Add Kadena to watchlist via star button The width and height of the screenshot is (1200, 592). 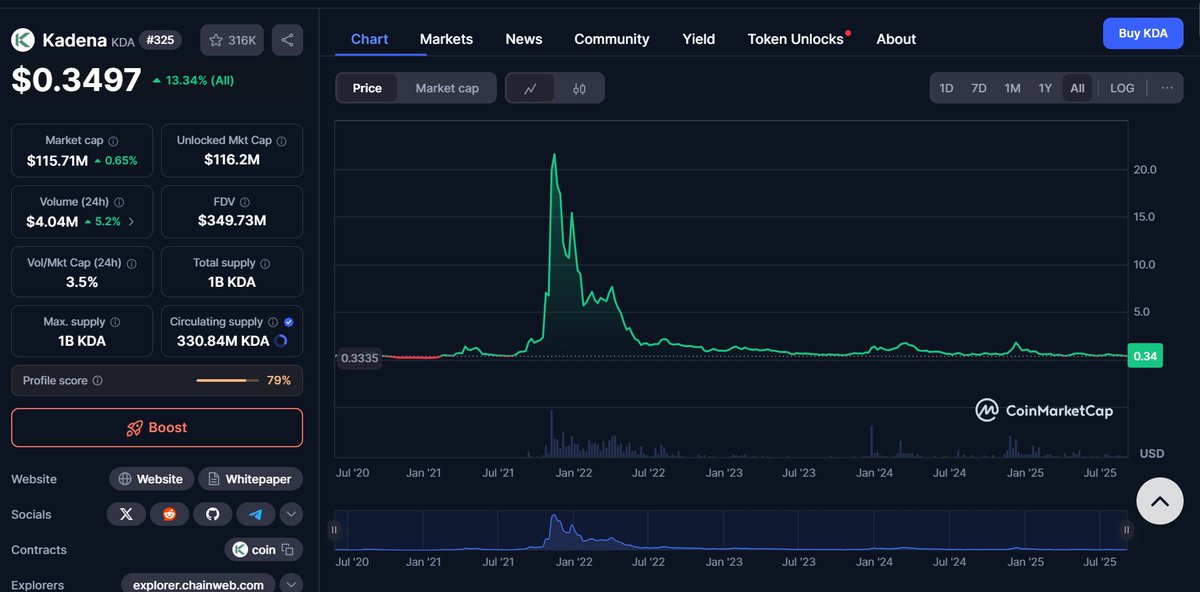(232, 40)
